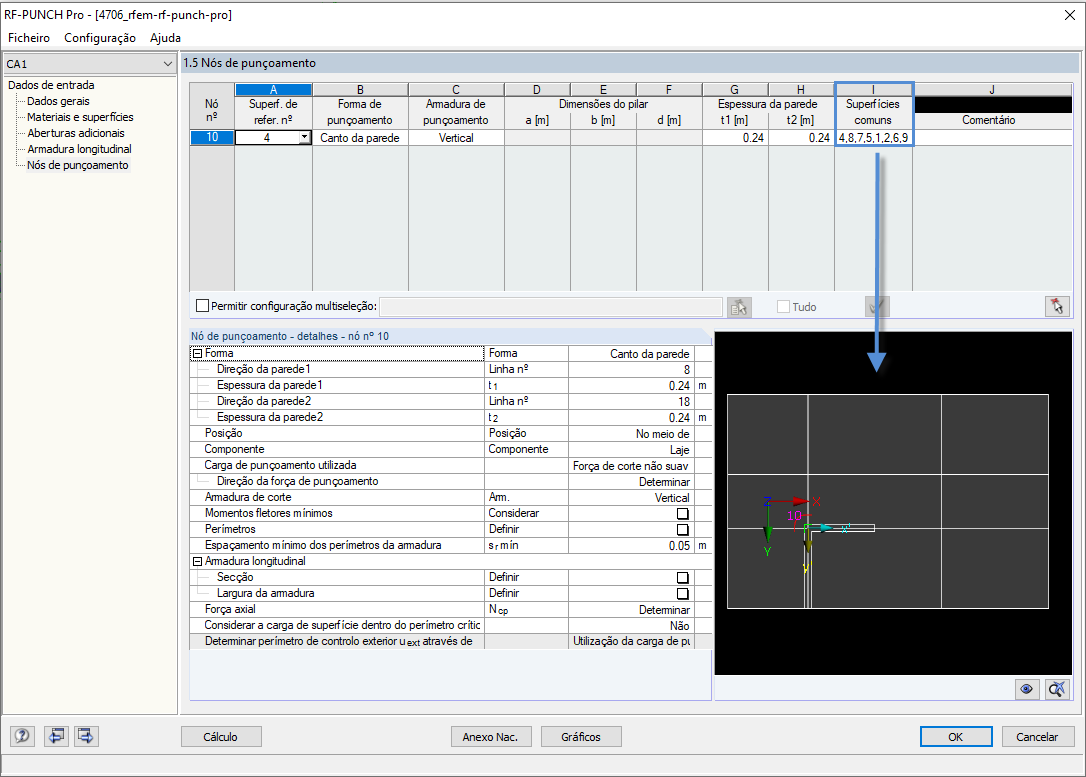
Task: Click Posição value No meio de
Action: pos(630,434)
